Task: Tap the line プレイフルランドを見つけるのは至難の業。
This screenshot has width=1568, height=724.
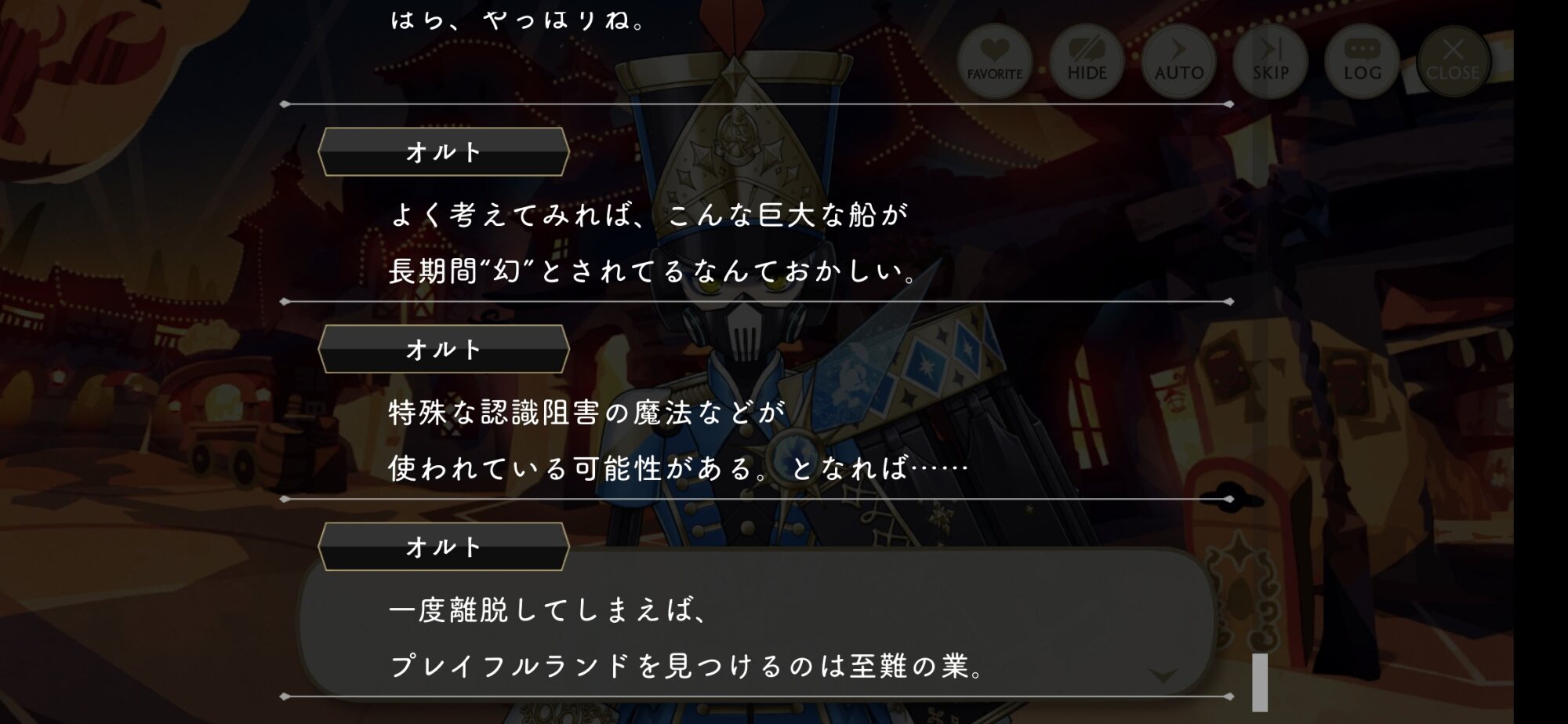Action: coord(687,666)
